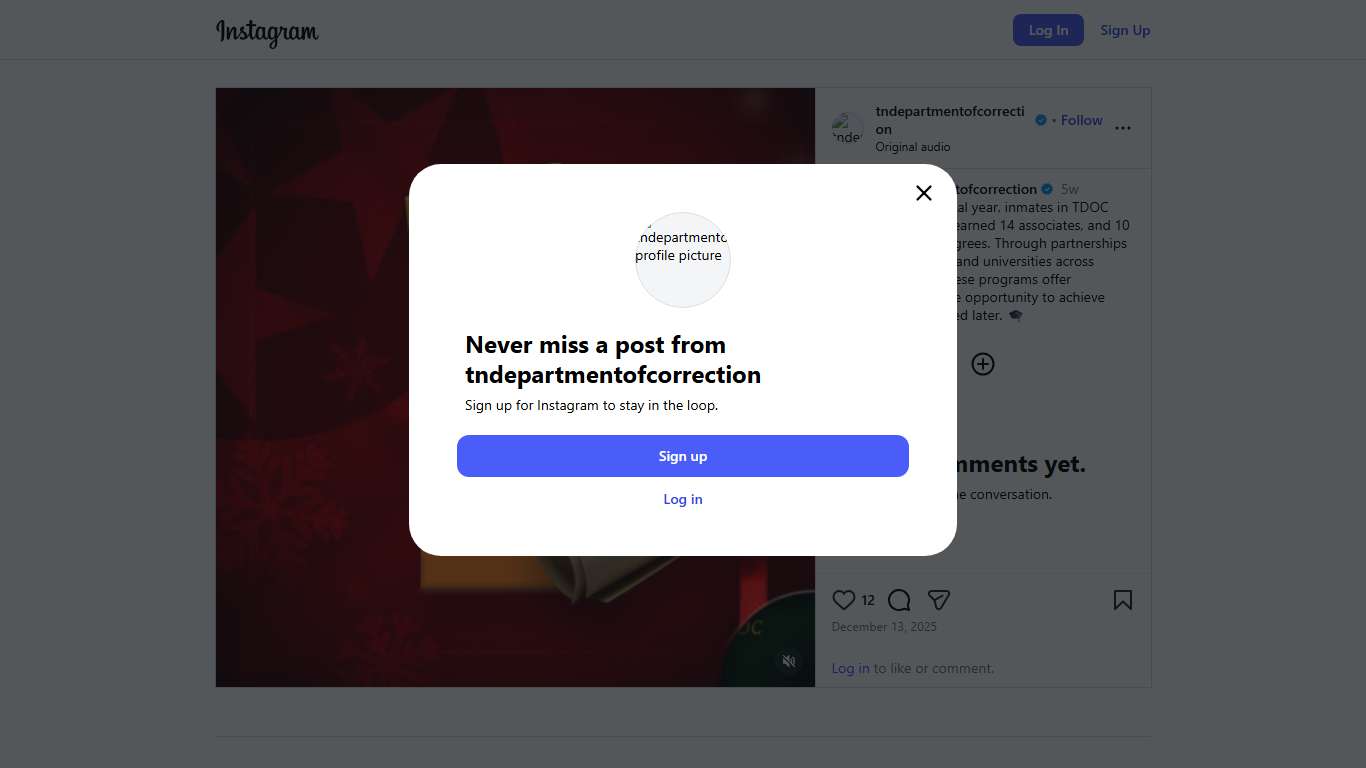Click the December 13, 2025 post date

[x=884, y=627]
